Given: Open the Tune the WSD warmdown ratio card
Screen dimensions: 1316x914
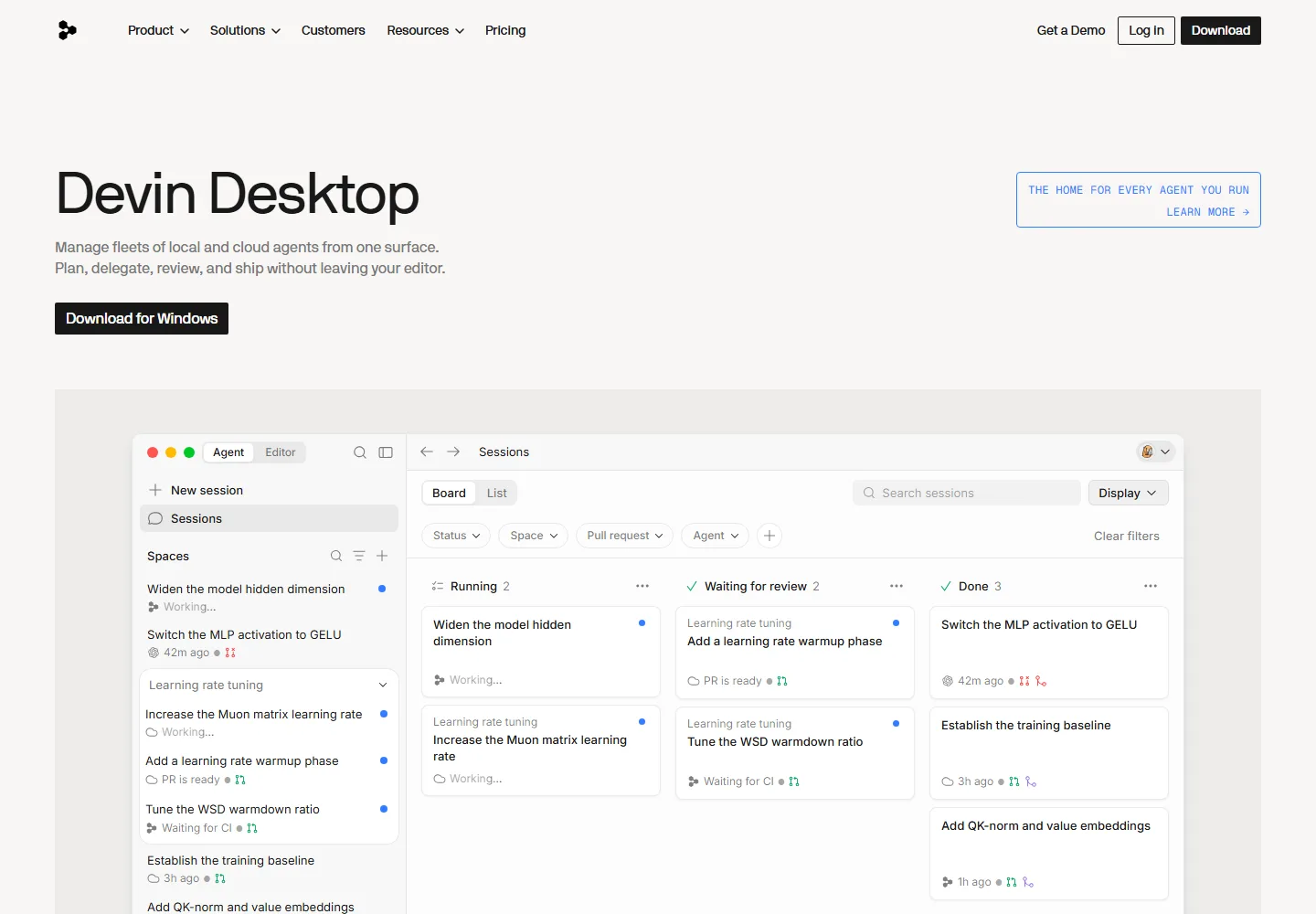Looking at the screenshot, I should coord(795,753).
